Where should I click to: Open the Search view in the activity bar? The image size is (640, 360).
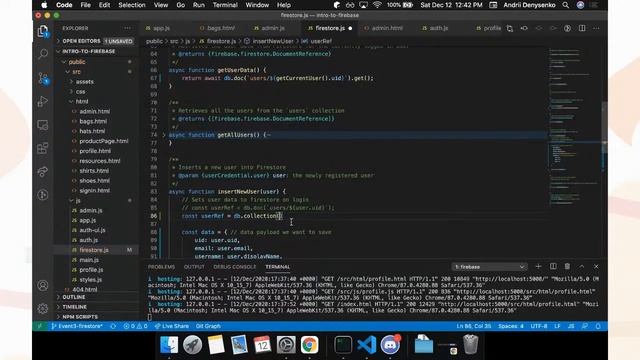pyautogui.click(x=43, y=54)
